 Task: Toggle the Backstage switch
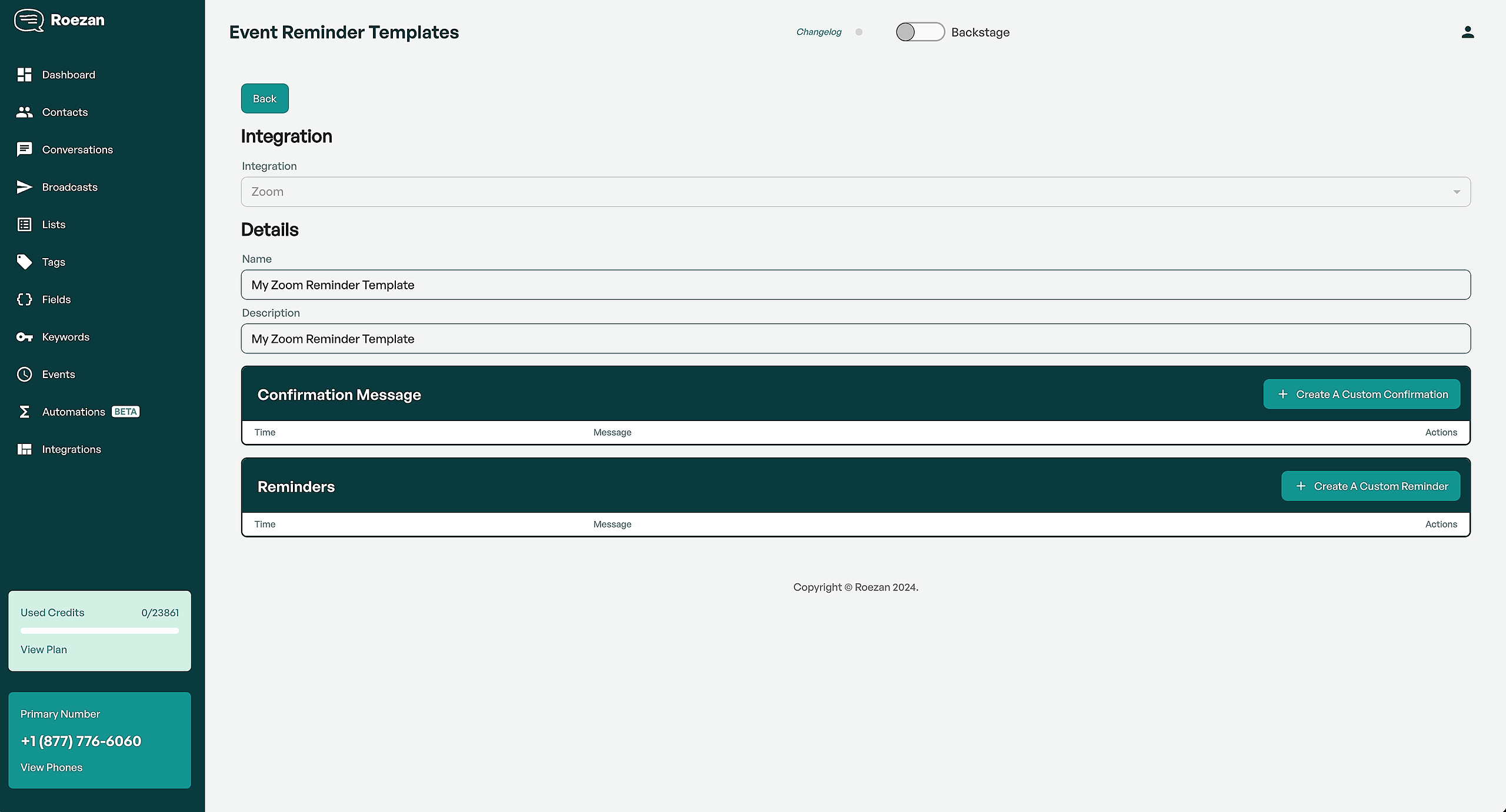coord(919,32)
